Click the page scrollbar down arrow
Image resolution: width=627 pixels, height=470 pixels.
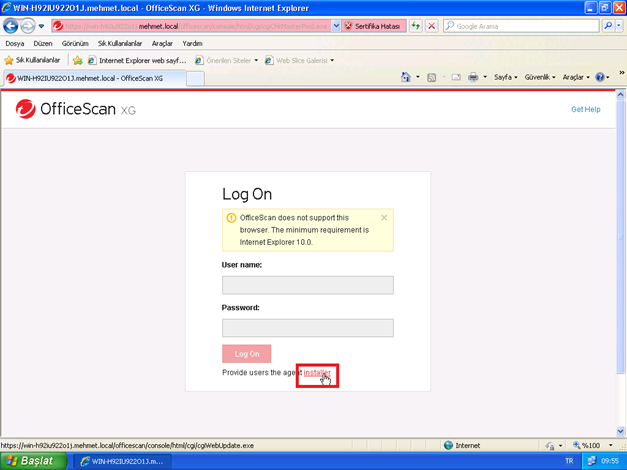pos(620,431)
